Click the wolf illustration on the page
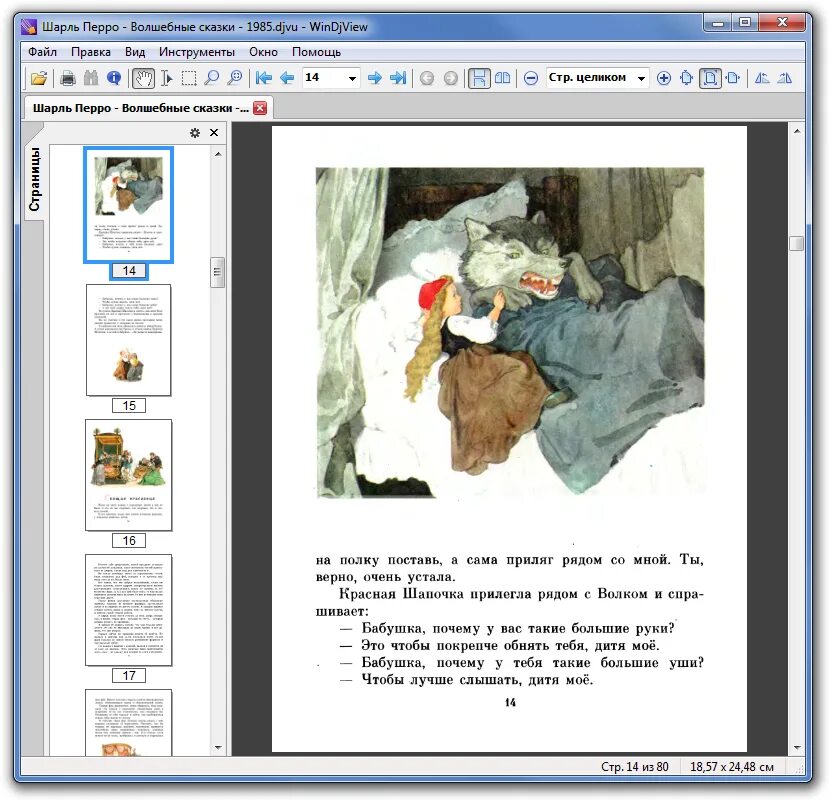 pos(510,332)
